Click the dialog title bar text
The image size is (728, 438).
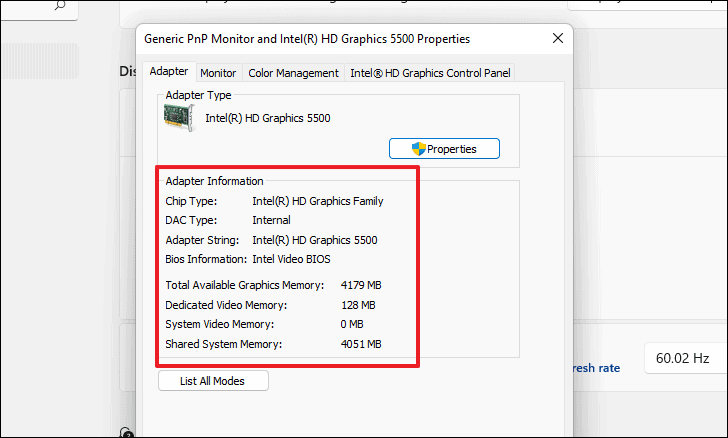307,39
